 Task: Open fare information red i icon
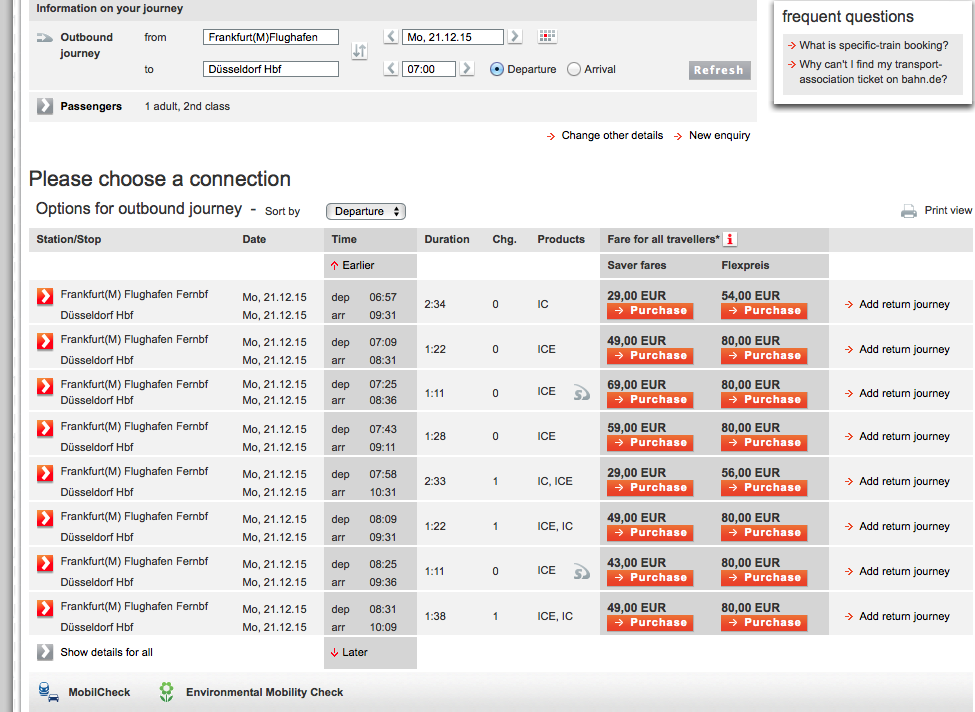click(x=730, y=239)
